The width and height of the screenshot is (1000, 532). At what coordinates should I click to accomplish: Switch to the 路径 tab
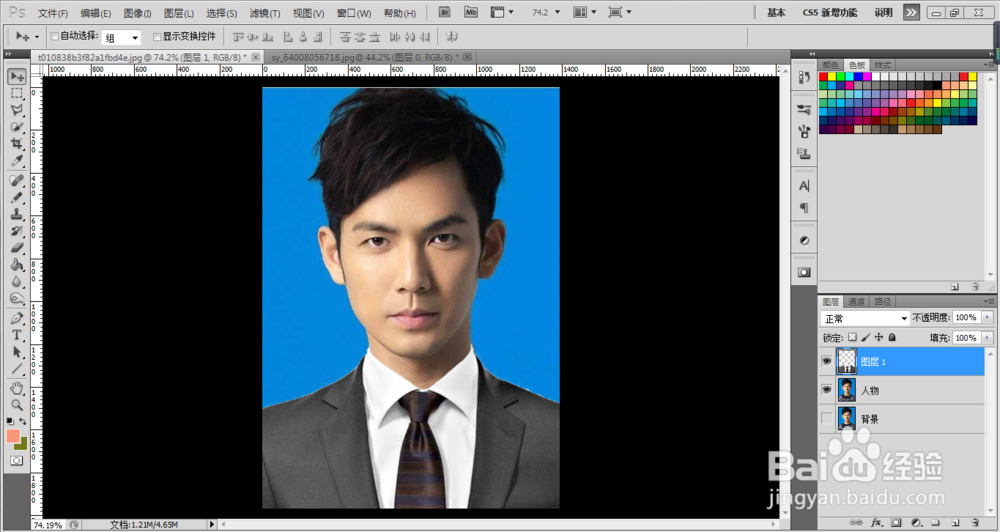(882, 302)
